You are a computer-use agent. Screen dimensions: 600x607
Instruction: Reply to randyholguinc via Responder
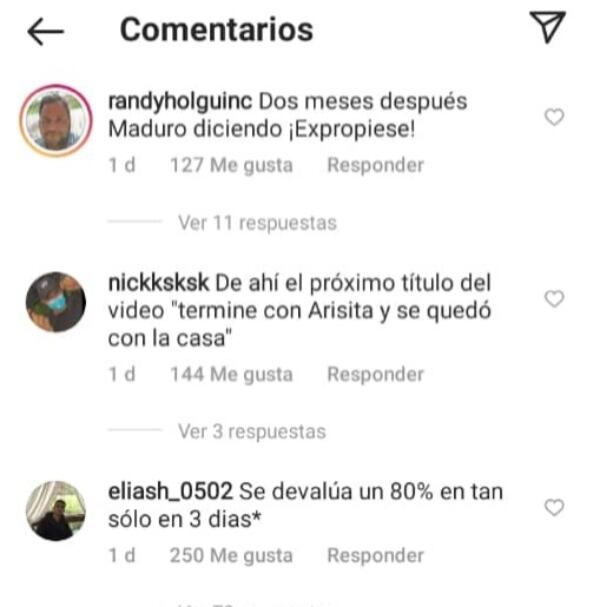pyautogui.click(x=375, y=165)
